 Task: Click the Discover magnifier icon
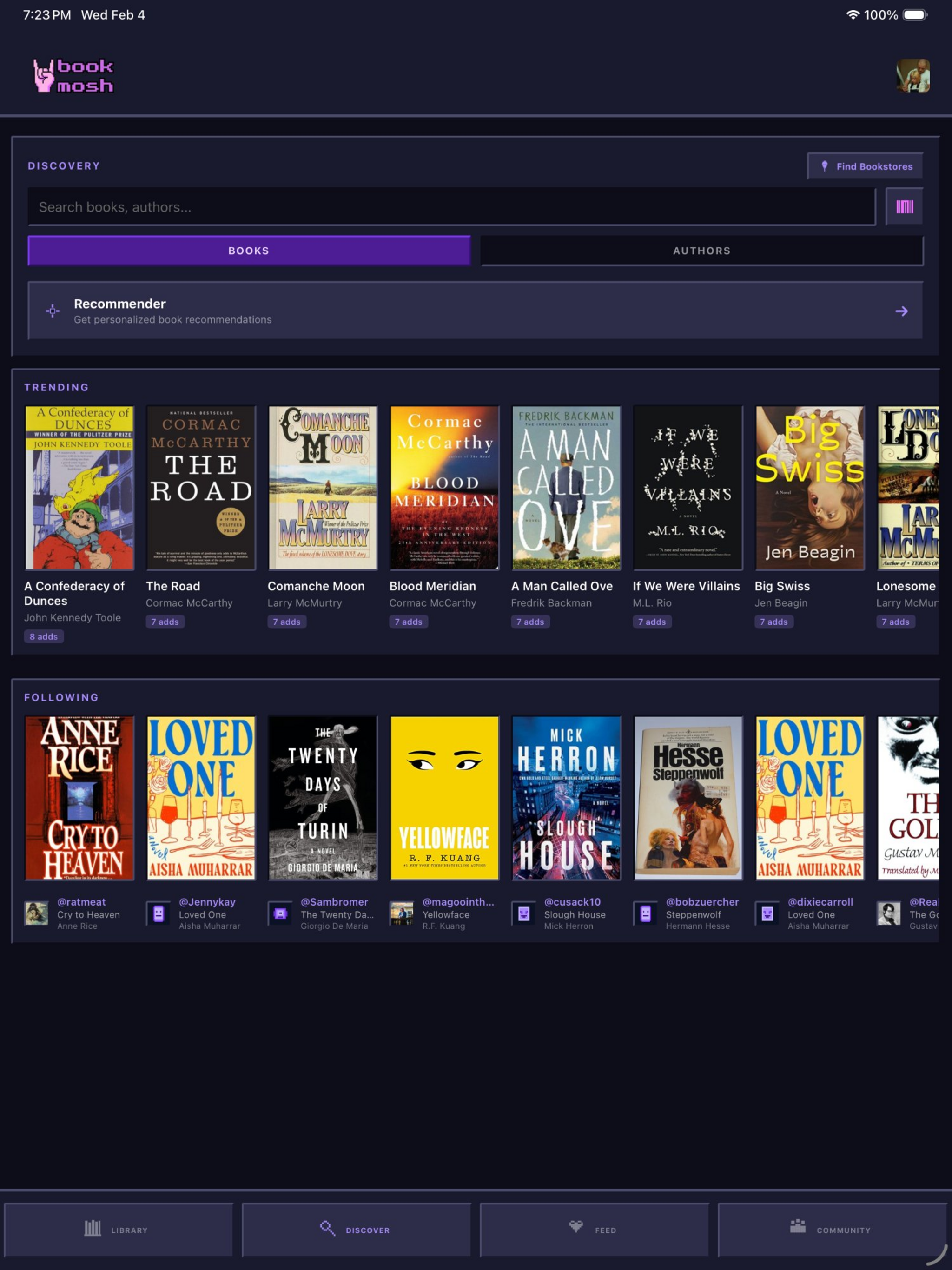pos(327,1228)
